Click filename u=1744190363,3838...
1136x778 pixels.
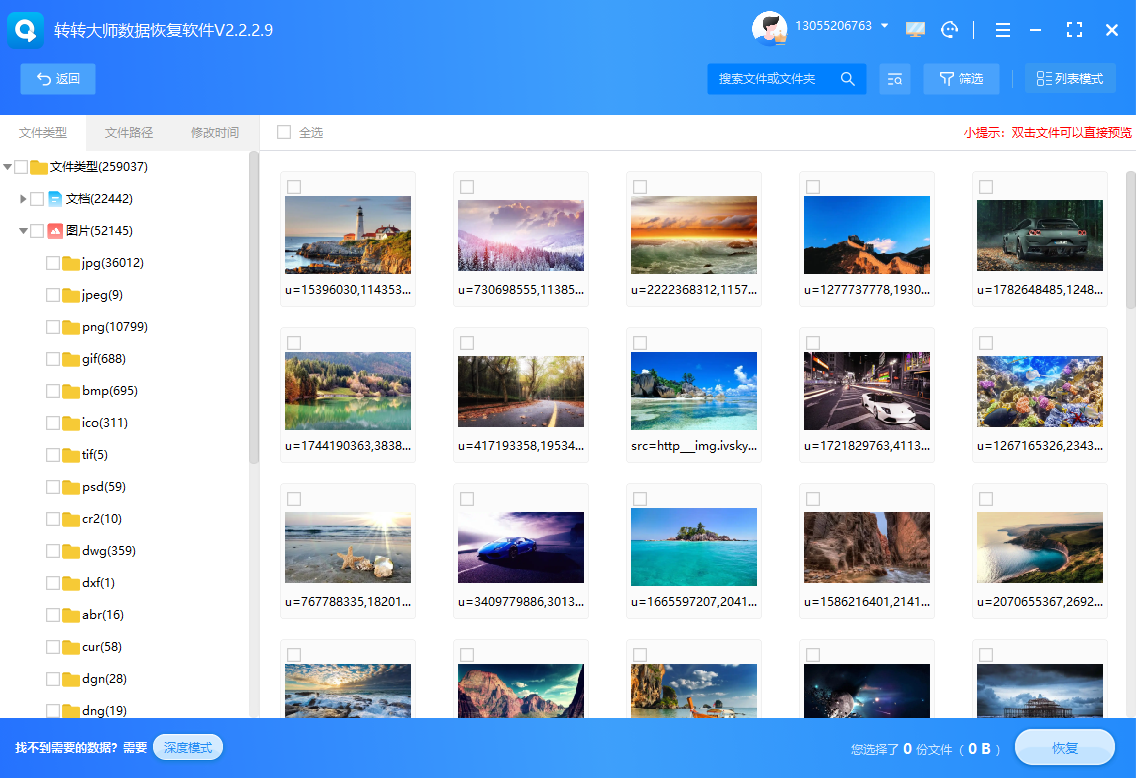(348, 446)
